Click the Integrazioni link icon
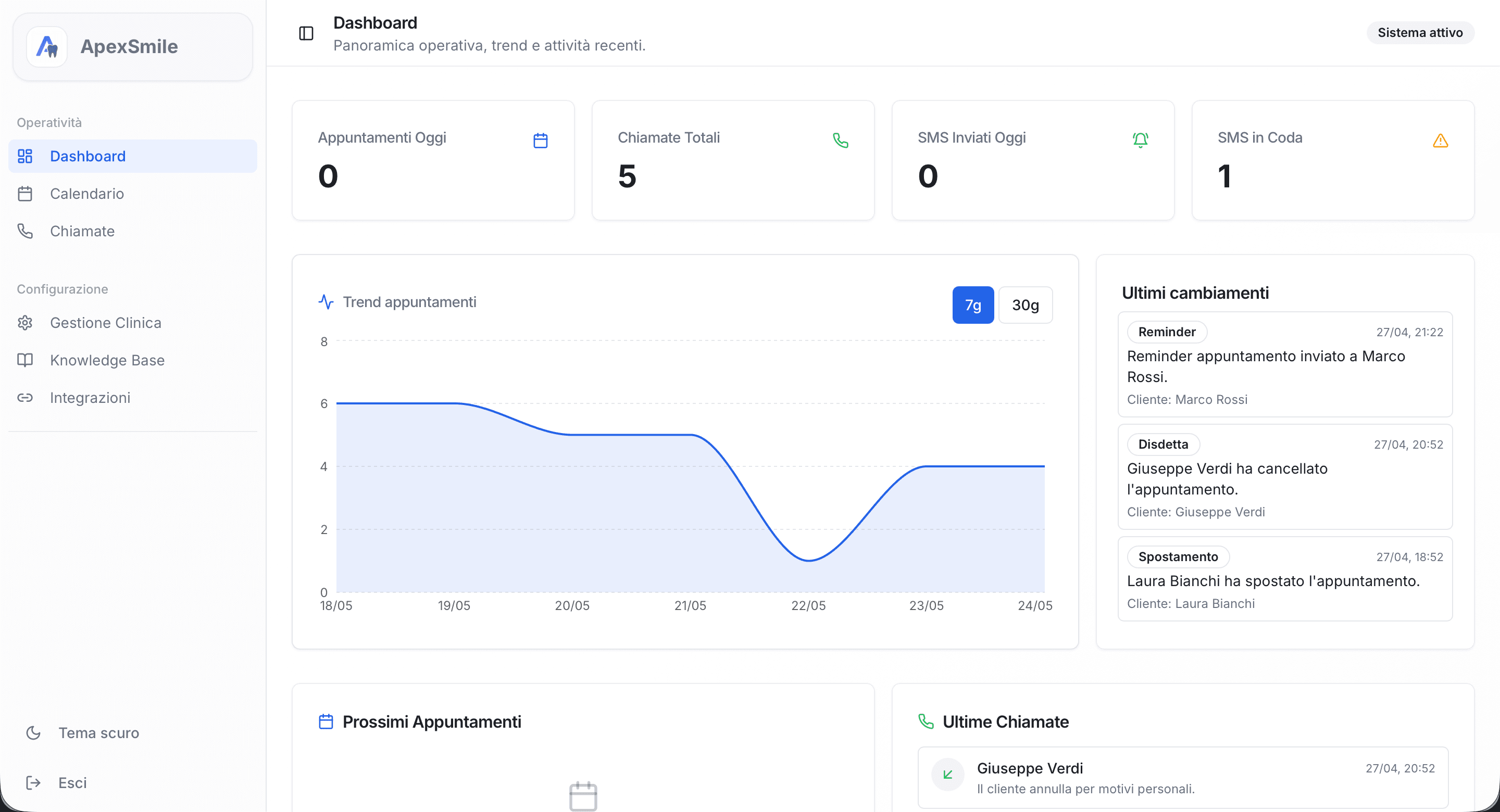The height and width of the screenshot is (812, 1500). (25, 398)
